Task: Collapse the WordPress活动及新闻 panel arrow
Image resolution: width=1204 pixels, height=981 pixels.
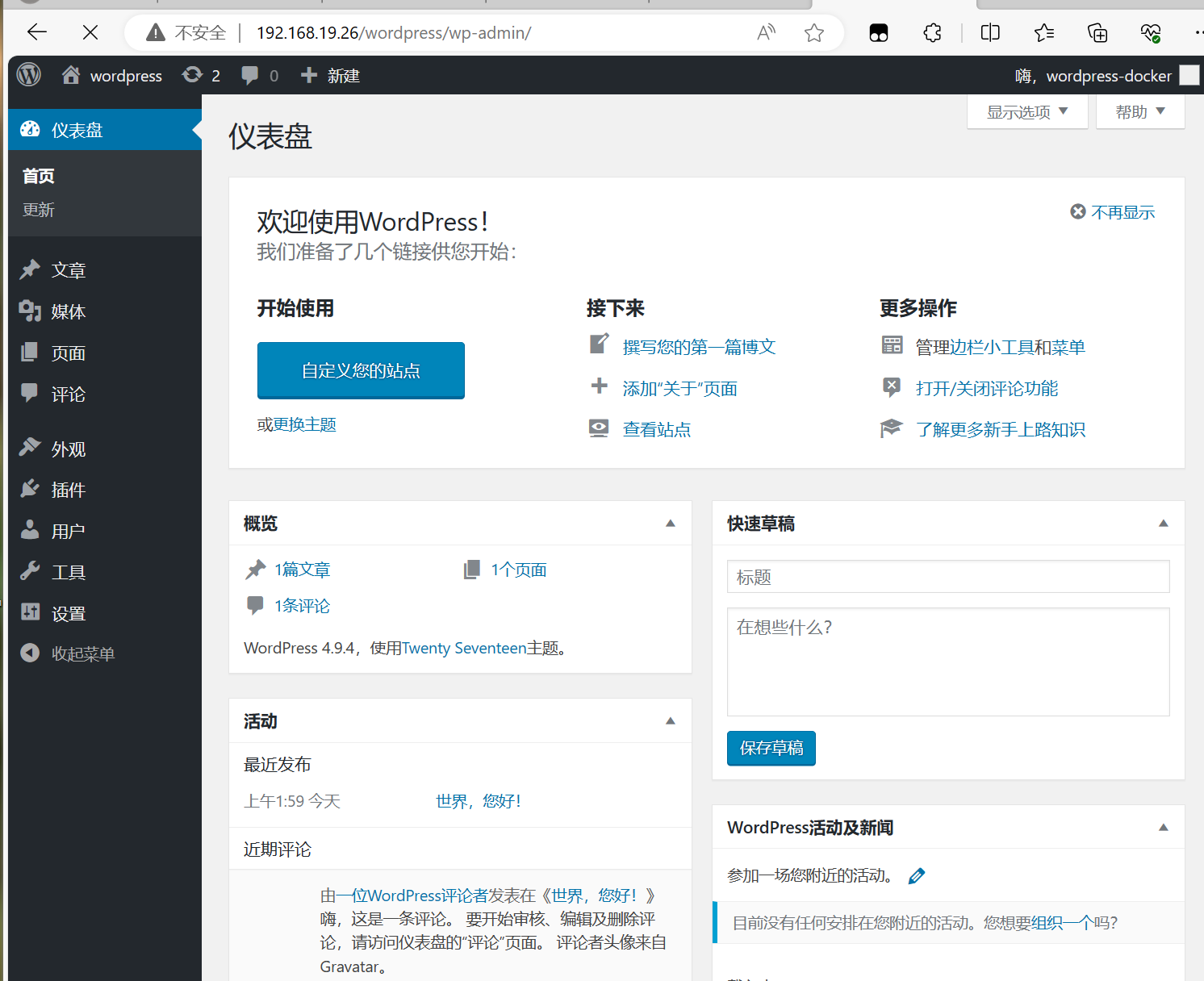Action: tap(1164, 827)
